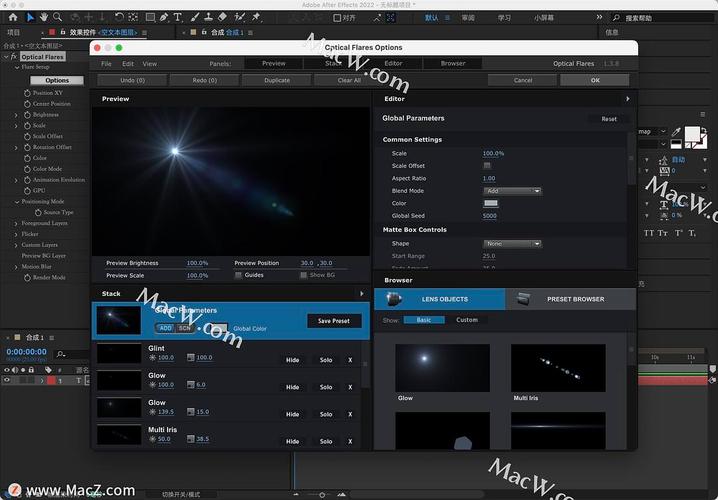Toggle the Browser panel button
Image resolution: width=718 pixels, height=500 pixels.
(x=453, y=64)
